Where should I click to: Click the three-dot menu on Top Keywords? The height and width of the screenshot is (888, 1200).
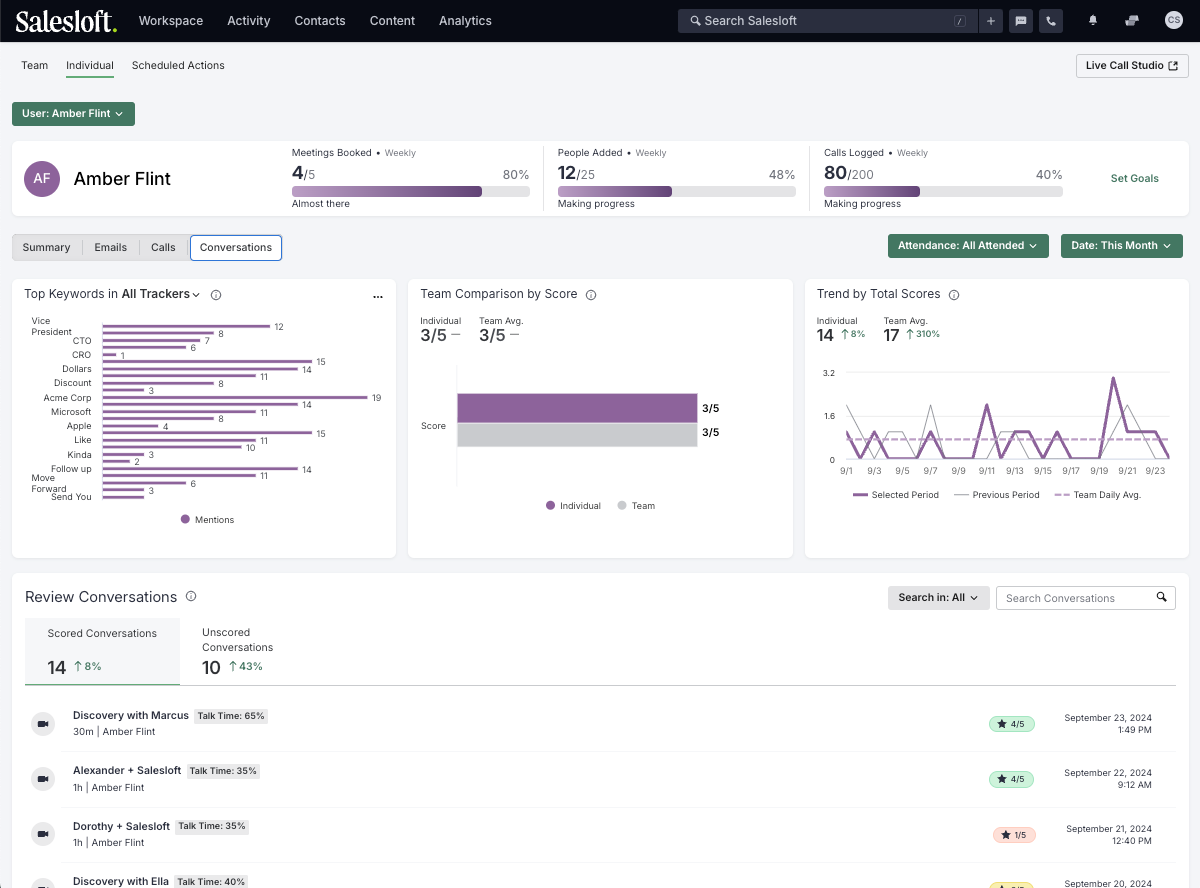378,296
